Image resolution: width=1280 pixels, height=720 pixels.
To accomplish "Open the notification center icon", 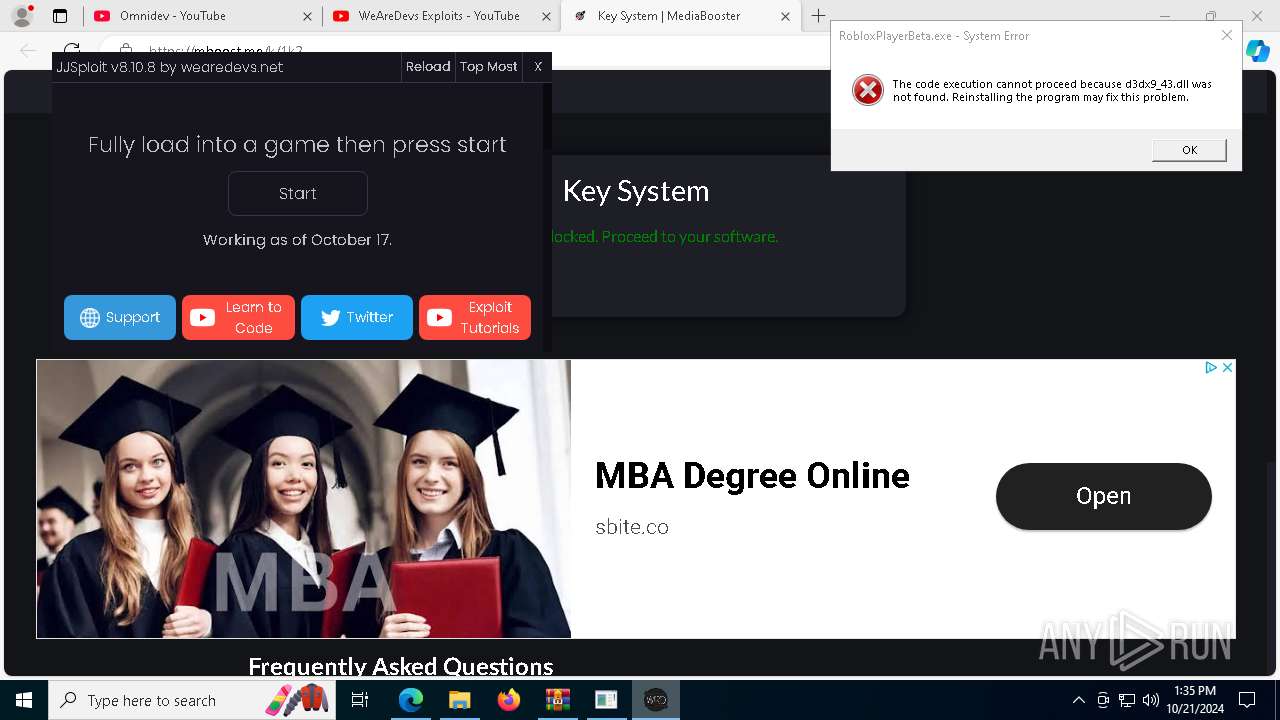I will click(x=1247, y=700).
